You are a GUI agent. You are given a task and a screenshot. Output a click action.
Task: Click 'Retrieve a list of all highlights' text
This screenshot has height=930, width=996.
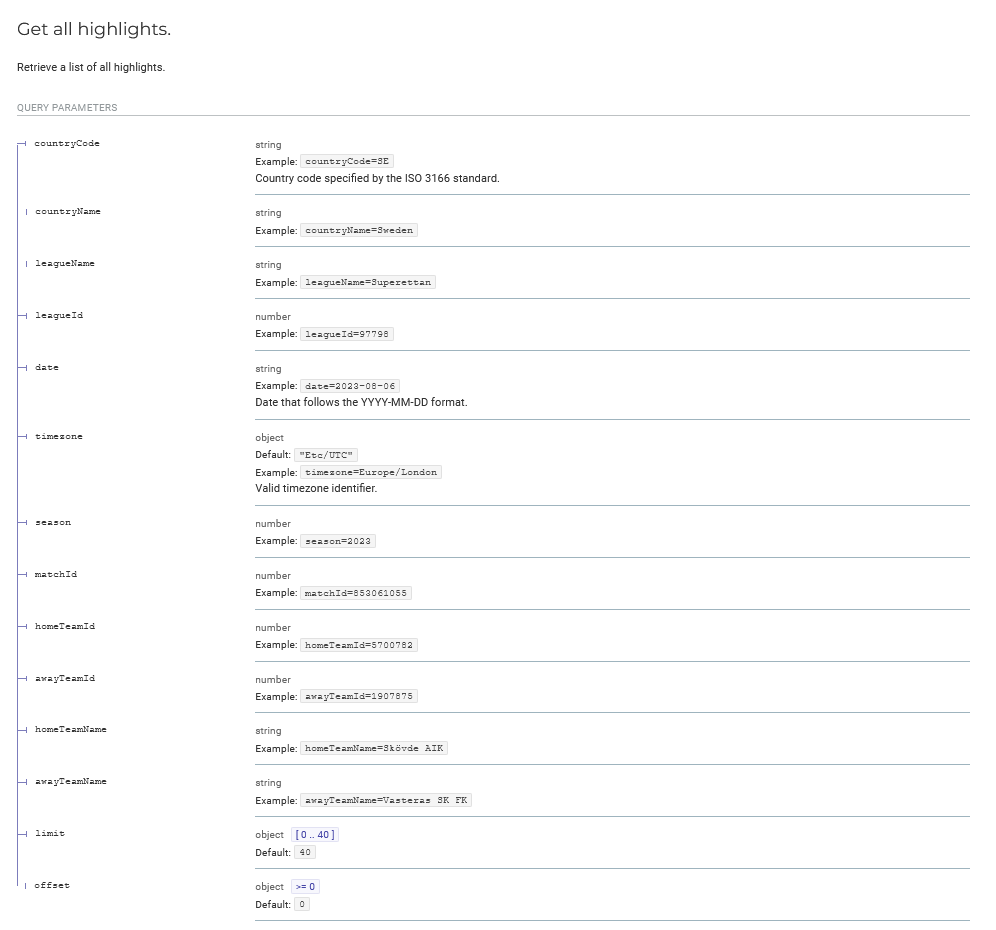click(x=91, y=67)
